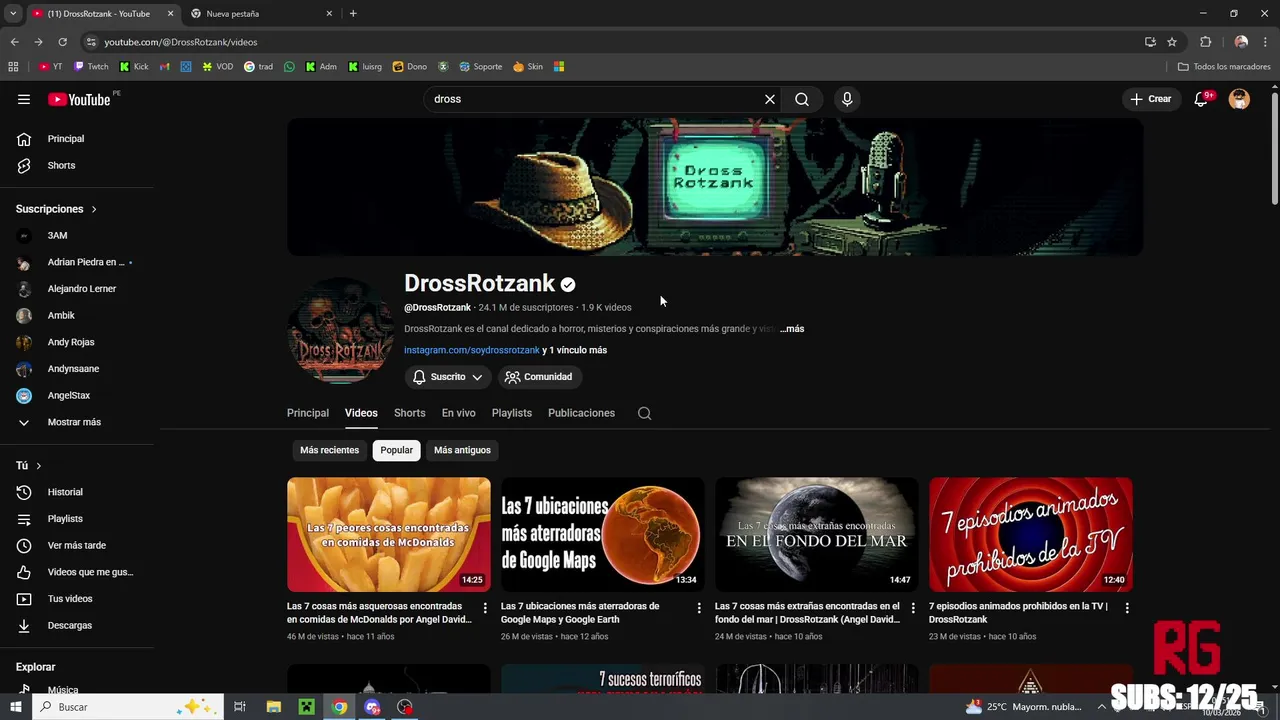Open the channel Playlists tab
The image size is (1280, 720).
click(x=512, y=413)
